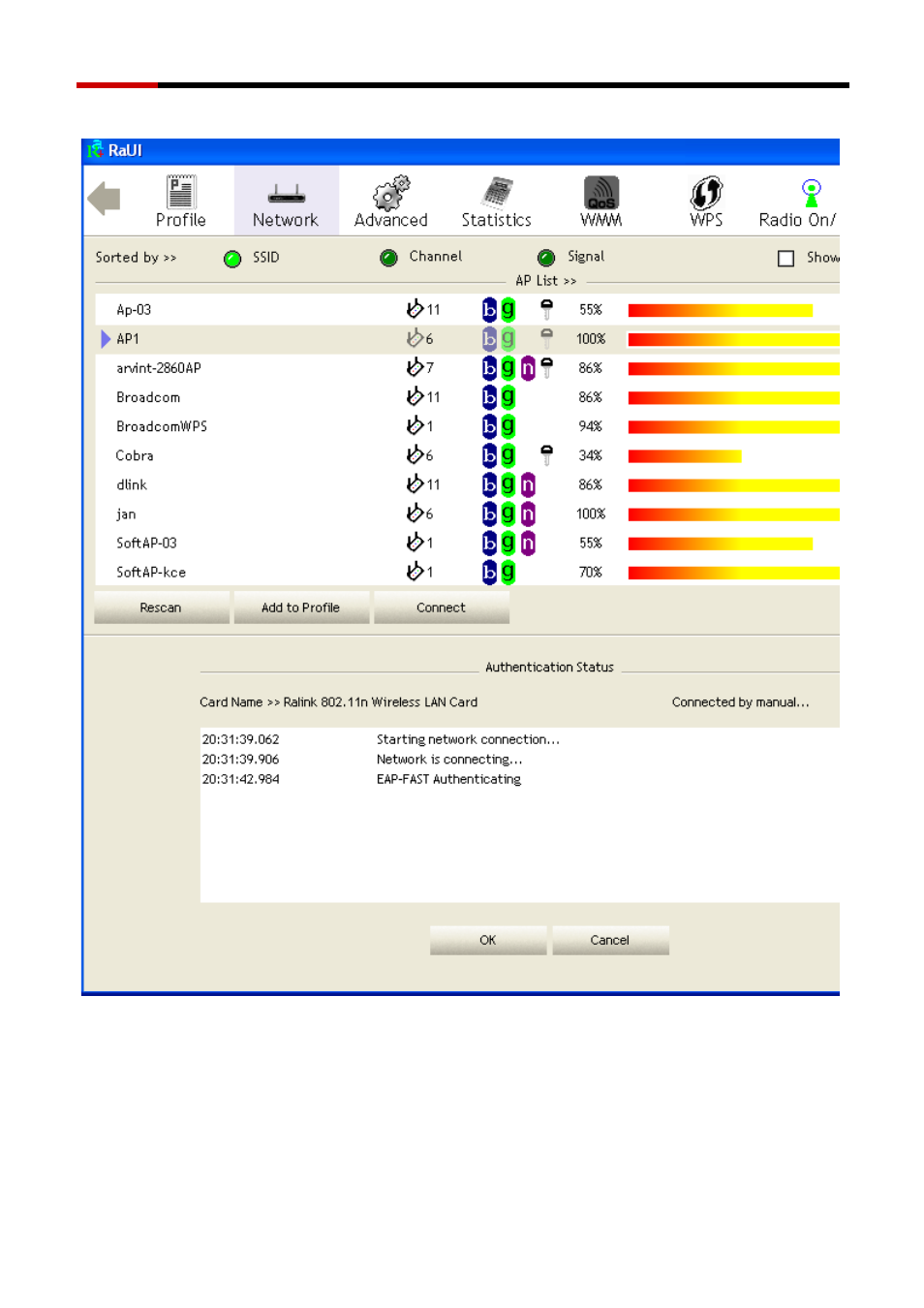Click the Connect button
The width and height of the screenshot is (924, 1308).
(442, 607)
